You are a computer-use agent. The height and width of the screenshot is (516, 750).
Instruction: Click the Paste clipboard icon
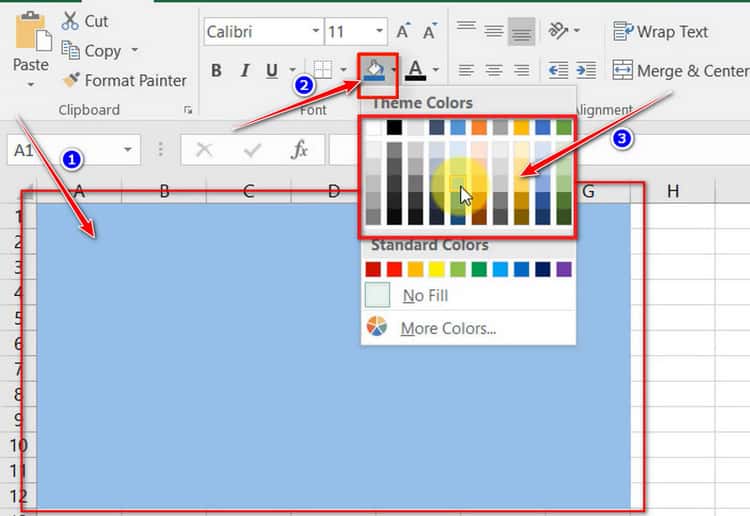(33, 32)
